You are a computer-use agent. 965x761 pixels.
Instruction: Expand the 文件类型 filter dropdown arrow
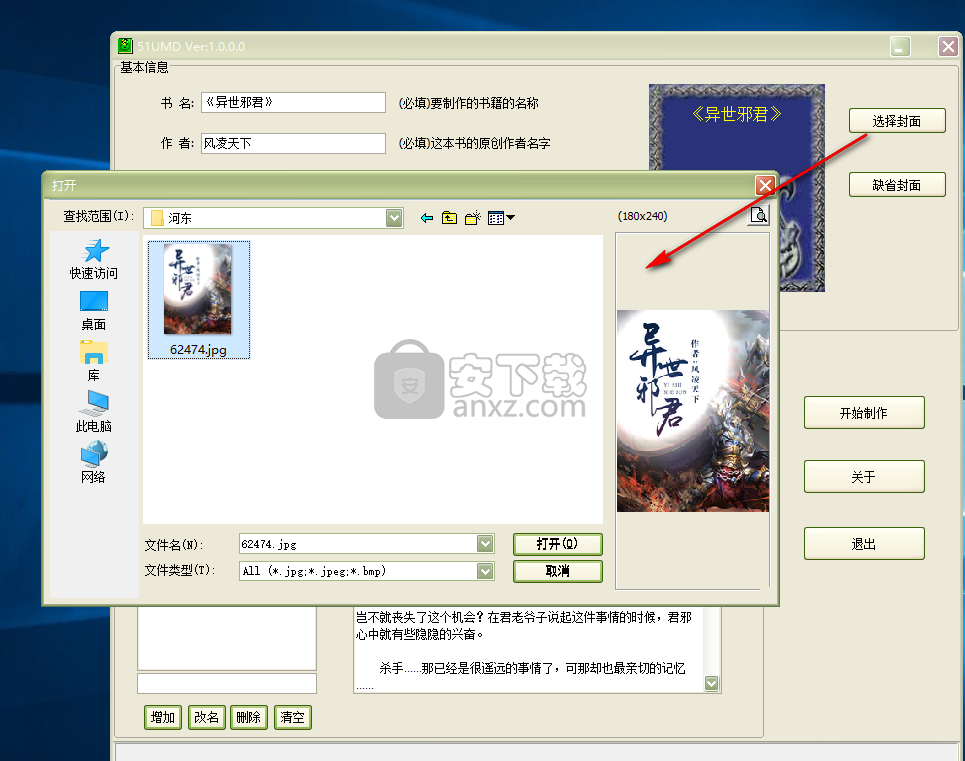485,572
